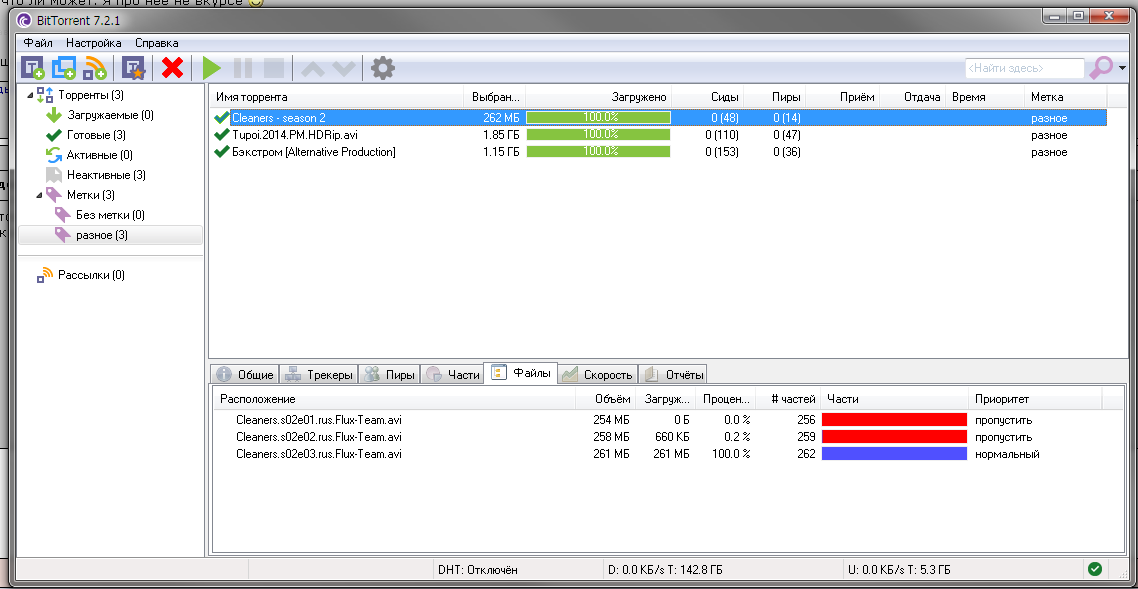Viewport: 1138px width, 589px height.
Task: Sort by the Сиды column header
Action: 708,97
